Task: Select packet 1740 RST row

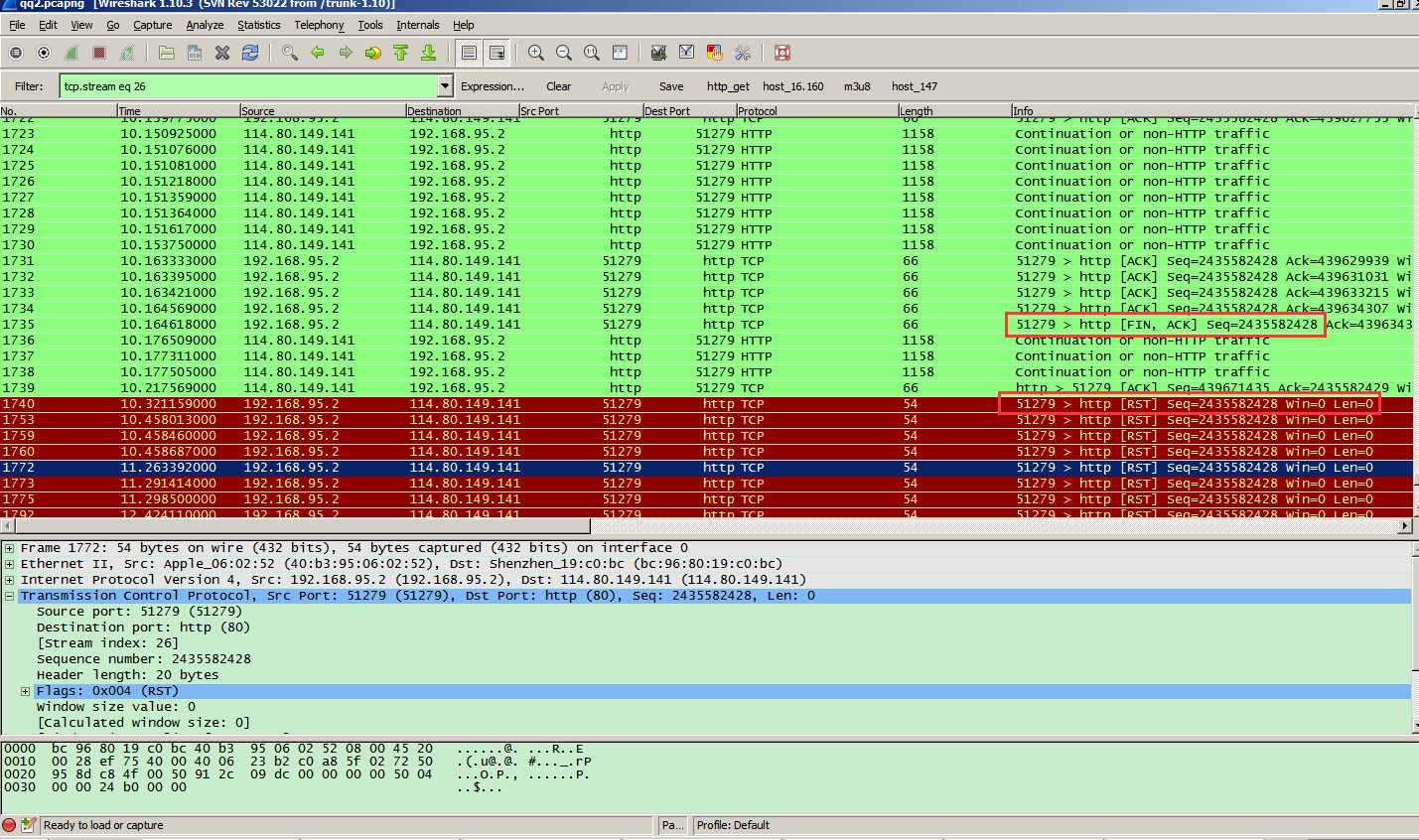Action: pos(706,404)
